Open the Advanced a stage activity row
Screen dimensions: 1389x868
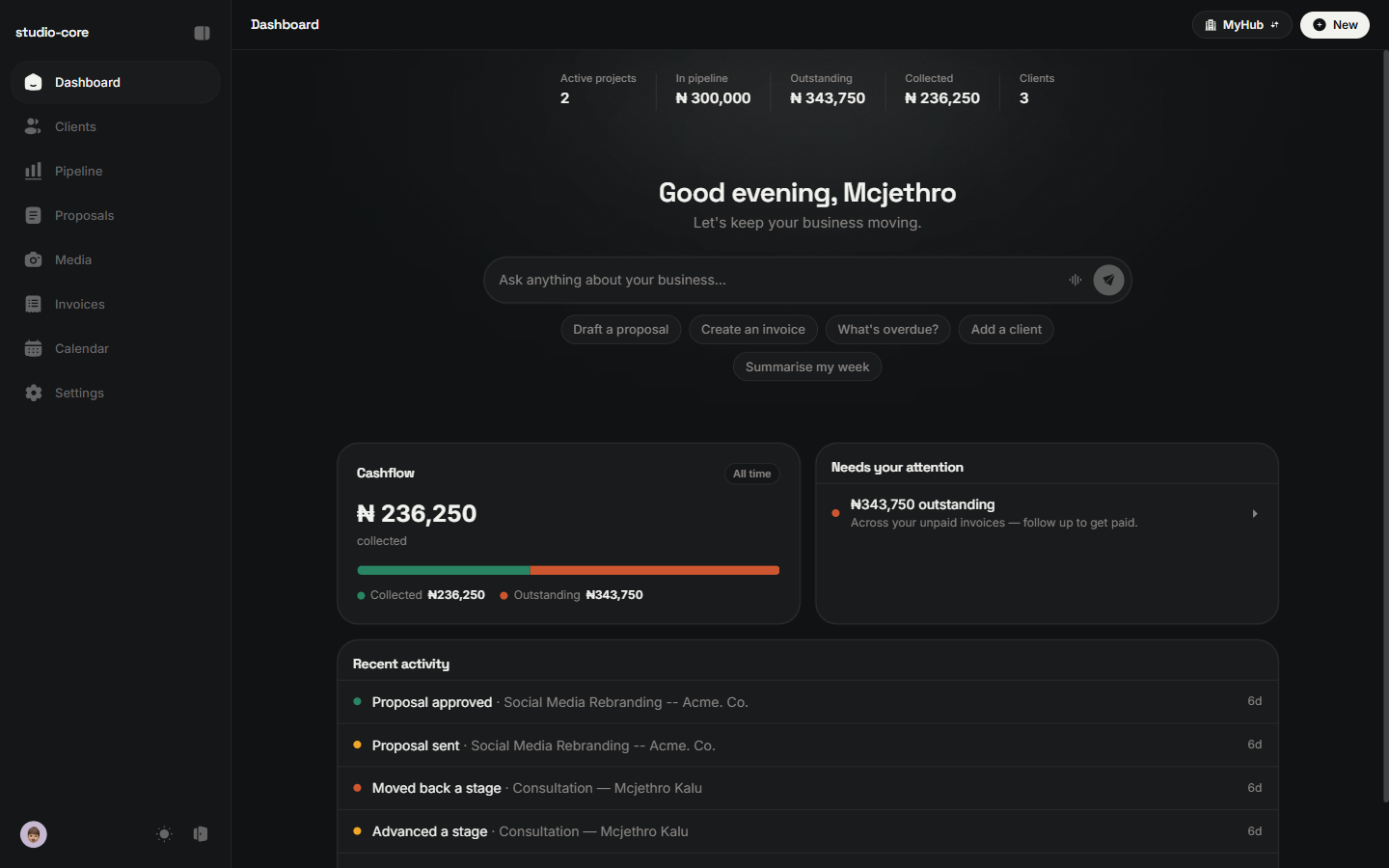click(x=807, y=831)
